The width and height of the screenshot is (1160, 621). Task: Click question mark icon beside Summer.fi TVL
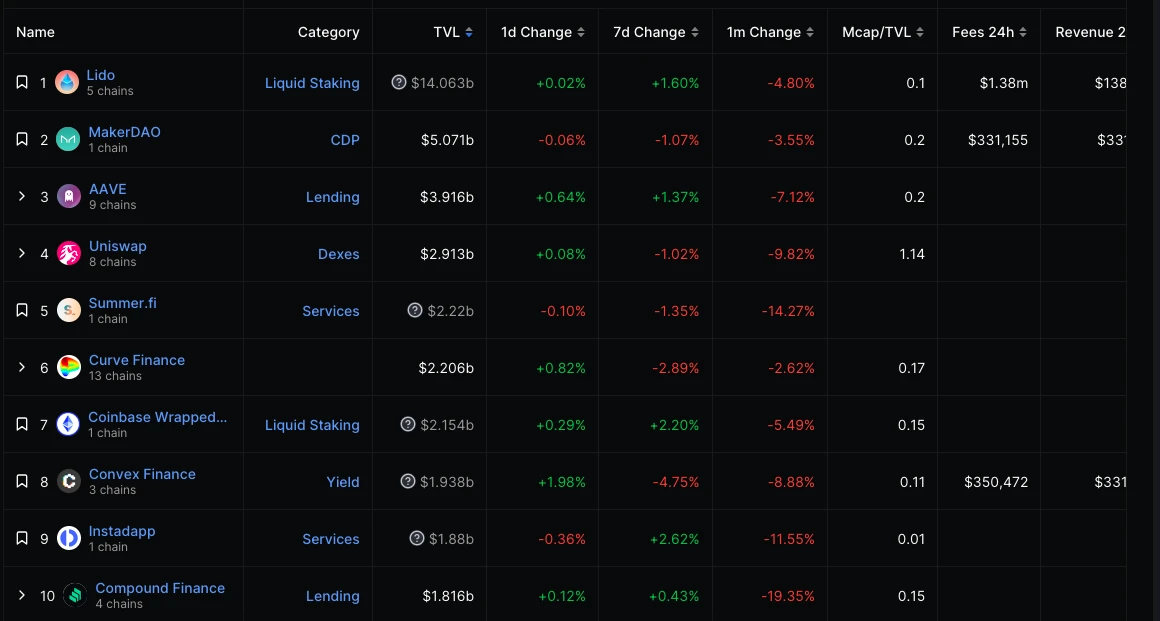(415, 310)
